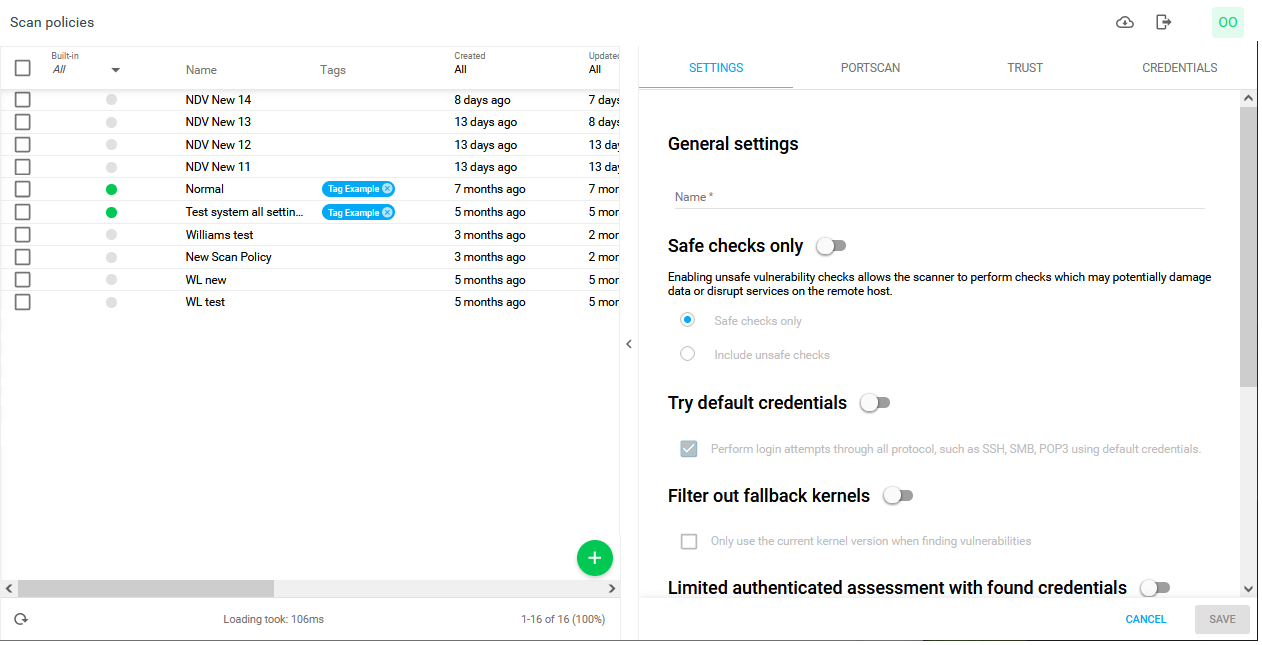Check the Only use current kernel version checkbox
Viewport: 1262px width, 645px height.
(688, 541)
